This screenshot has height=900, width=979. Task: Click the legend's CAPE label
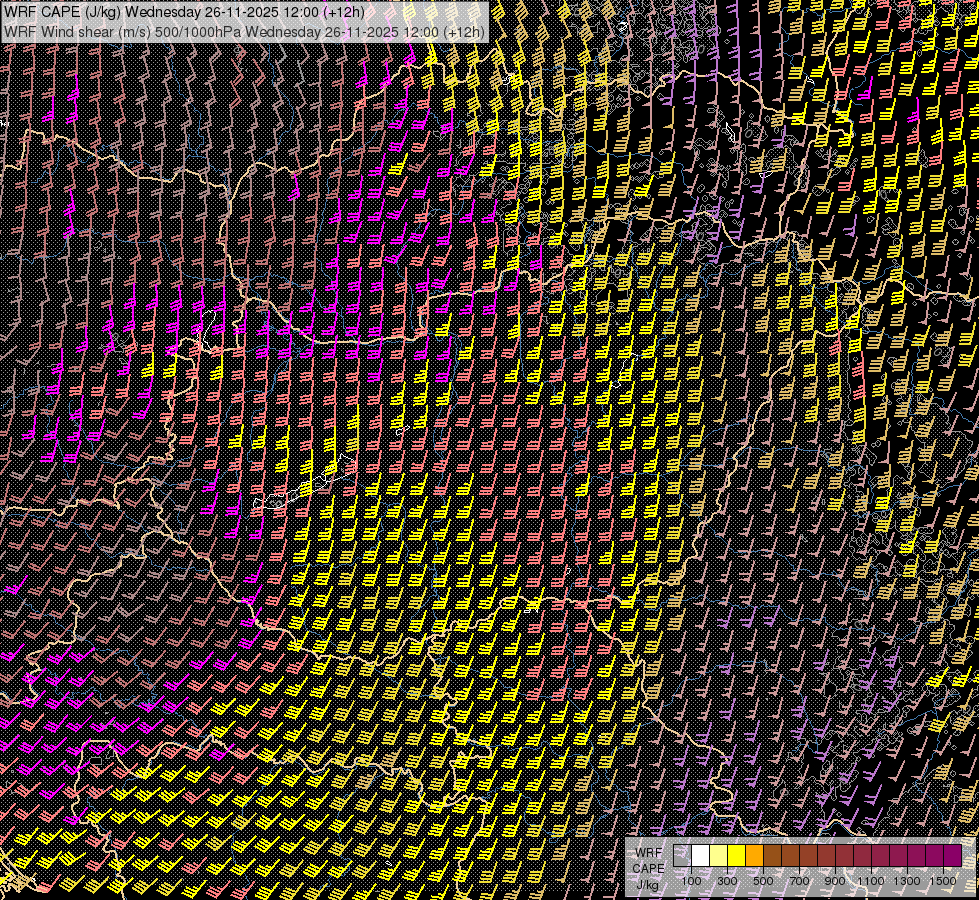click(x=648, y=869)
